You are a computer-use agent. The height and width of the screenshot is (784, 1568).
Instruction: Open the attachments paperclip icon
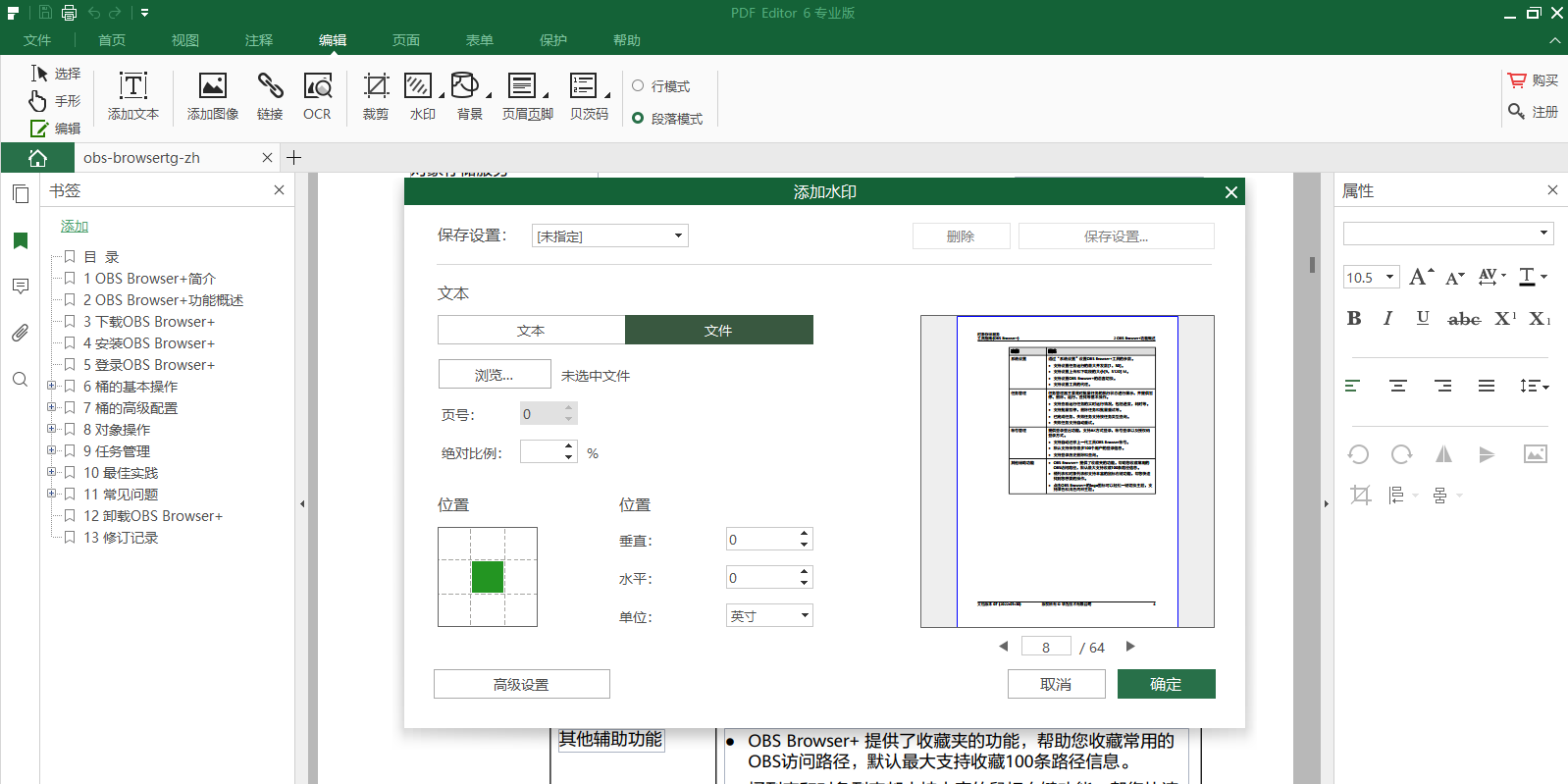21,333
